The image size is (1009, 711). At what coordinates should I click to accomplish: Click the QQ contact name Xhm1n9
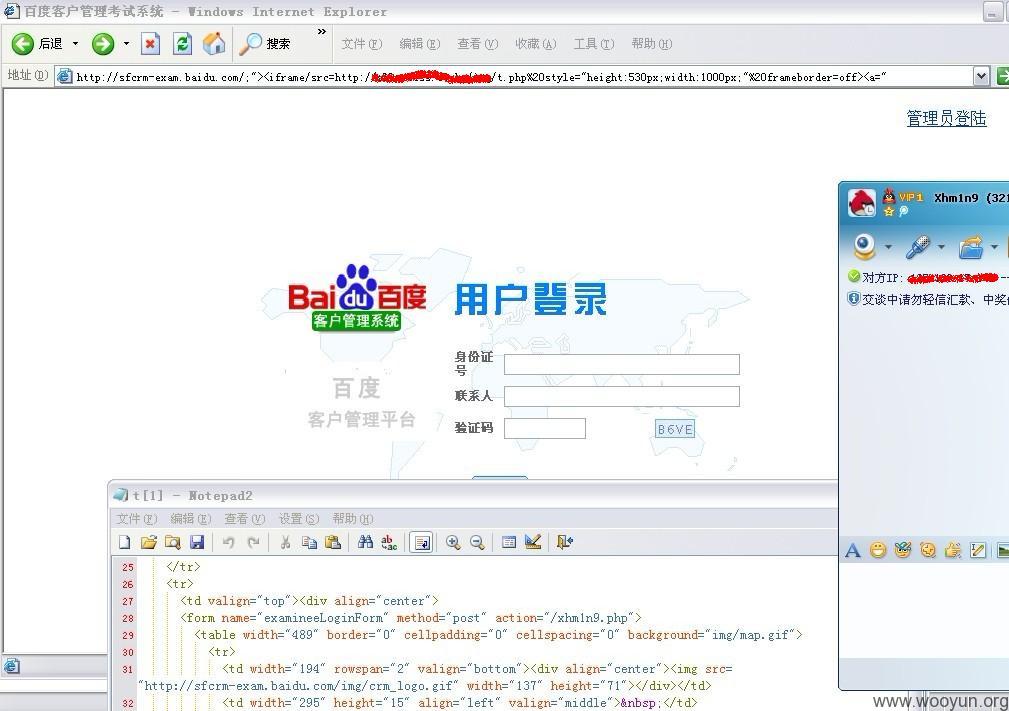tap(956, 198)
